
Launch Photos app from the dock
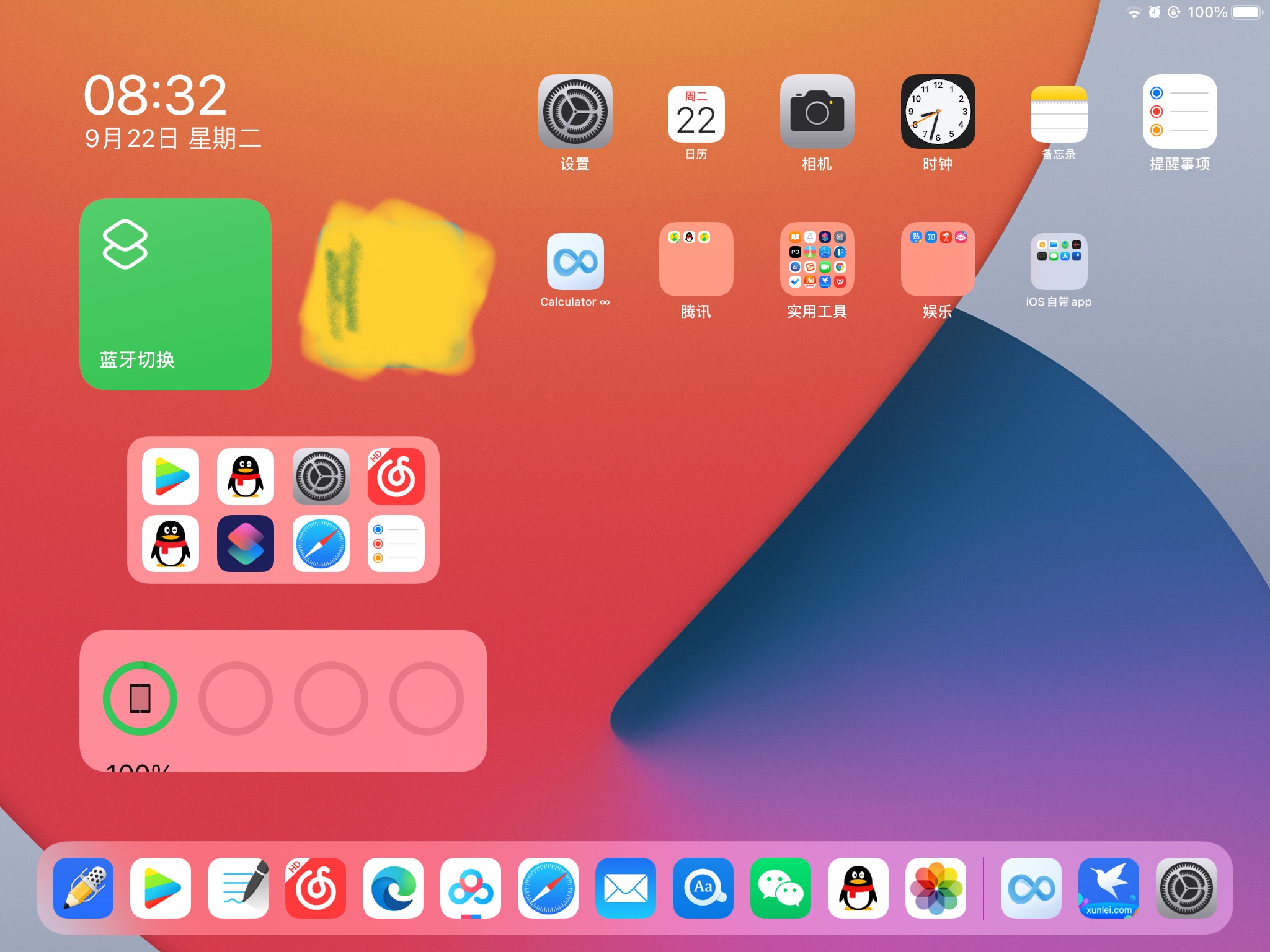click(935, 888)
